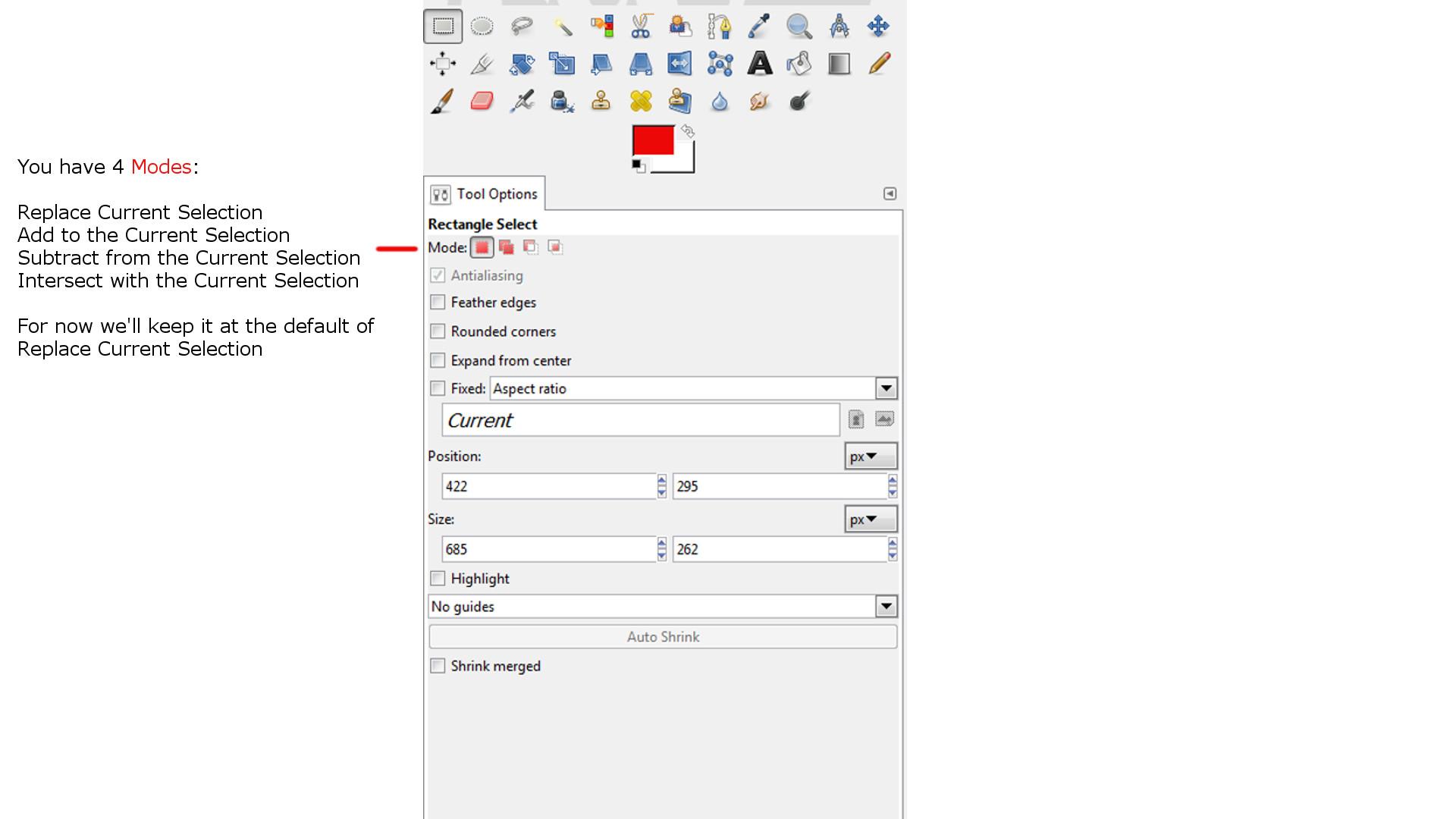Switch to the Tool Options tab

coord(485,194)
